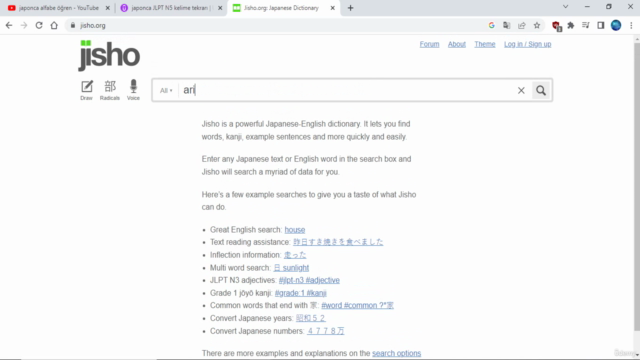
Task: Open the Forum link
Action: (x=429, y=44)
